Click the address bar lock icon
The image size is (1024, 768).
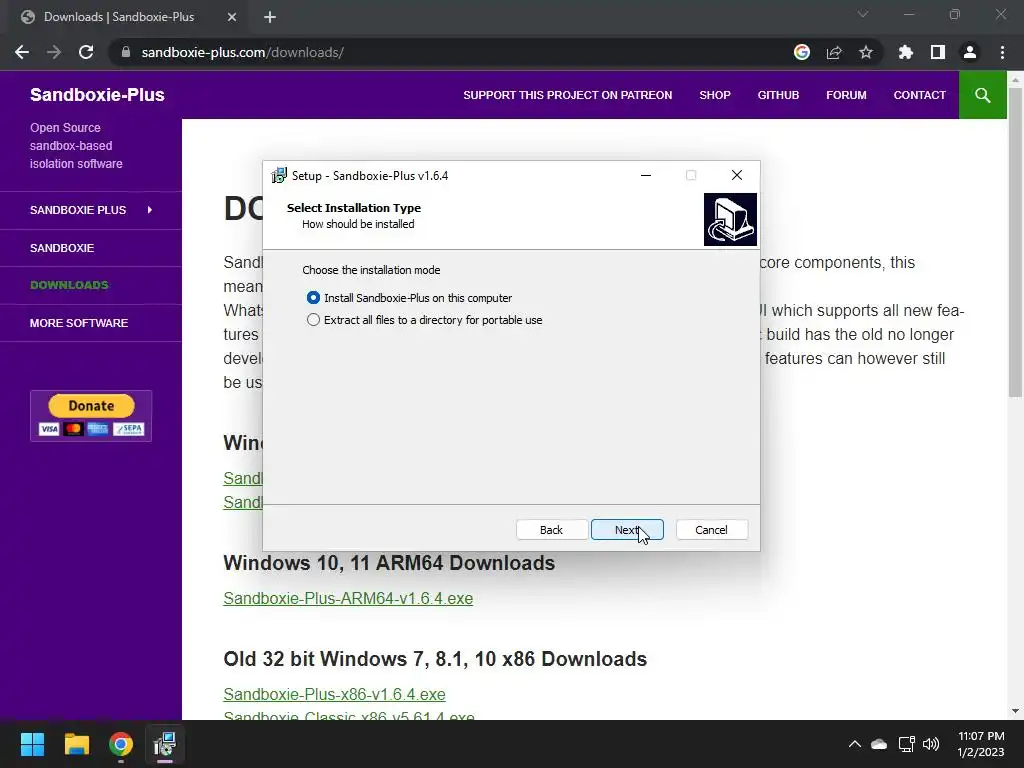[126, 52]
